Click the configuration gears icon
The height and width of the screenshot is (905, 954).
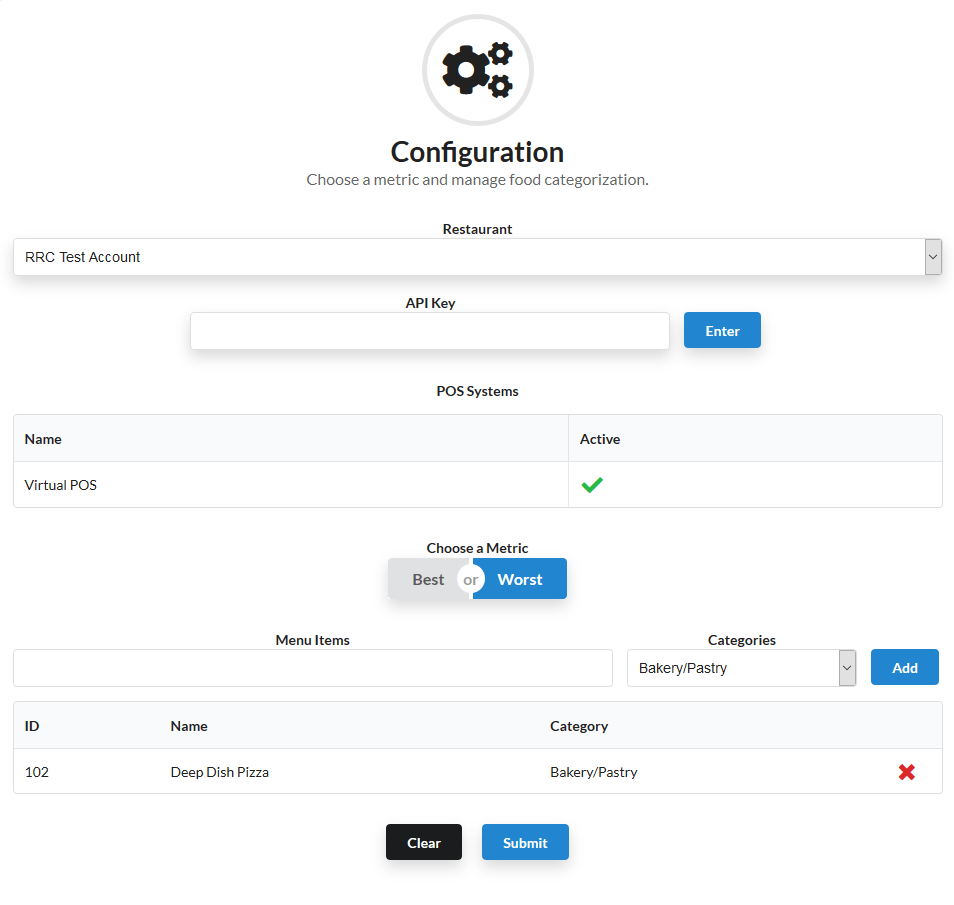477,70
